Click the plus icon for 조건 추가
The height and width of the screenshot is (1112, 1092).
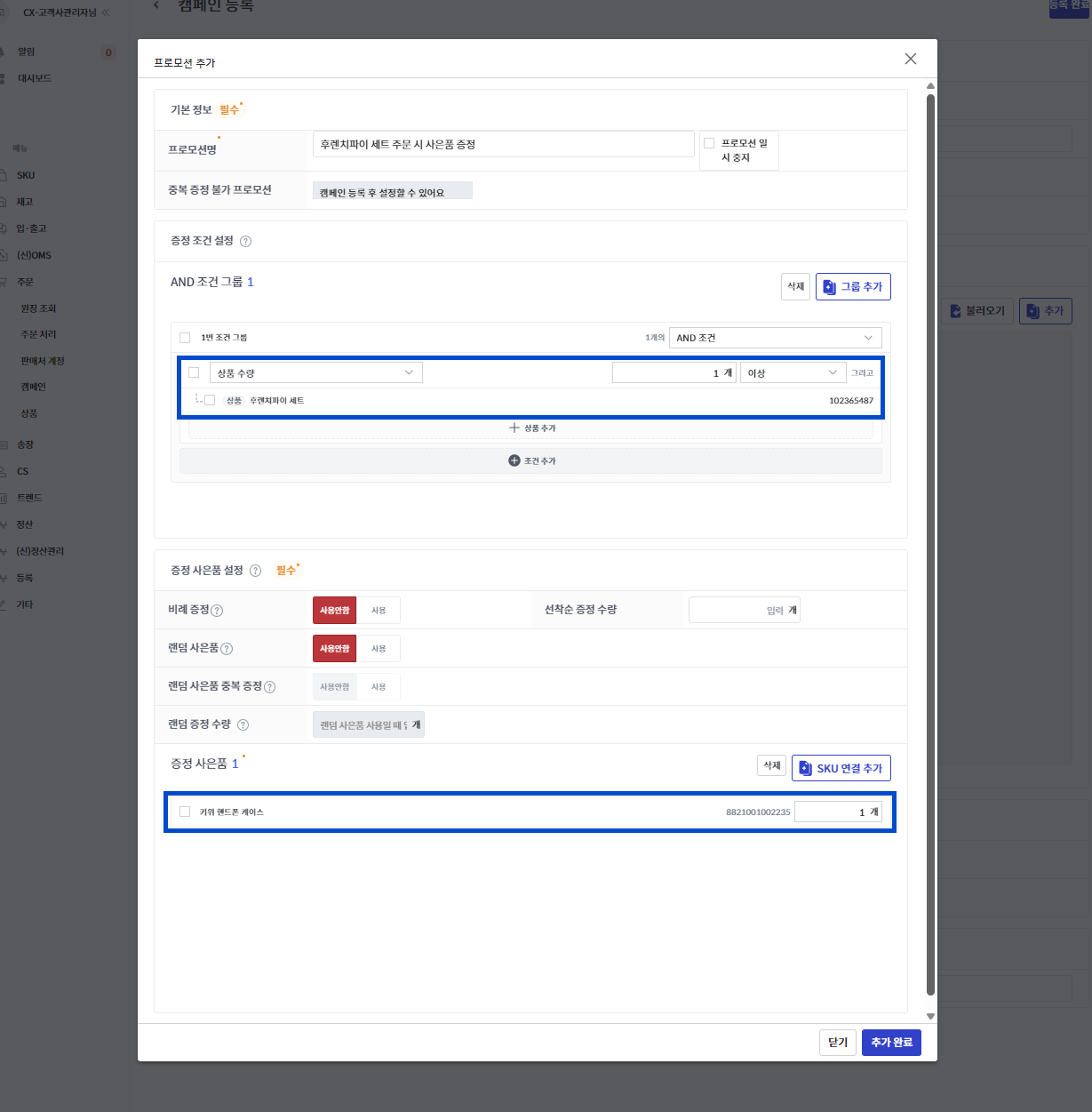pyautogui.click(x=514, y=460)
